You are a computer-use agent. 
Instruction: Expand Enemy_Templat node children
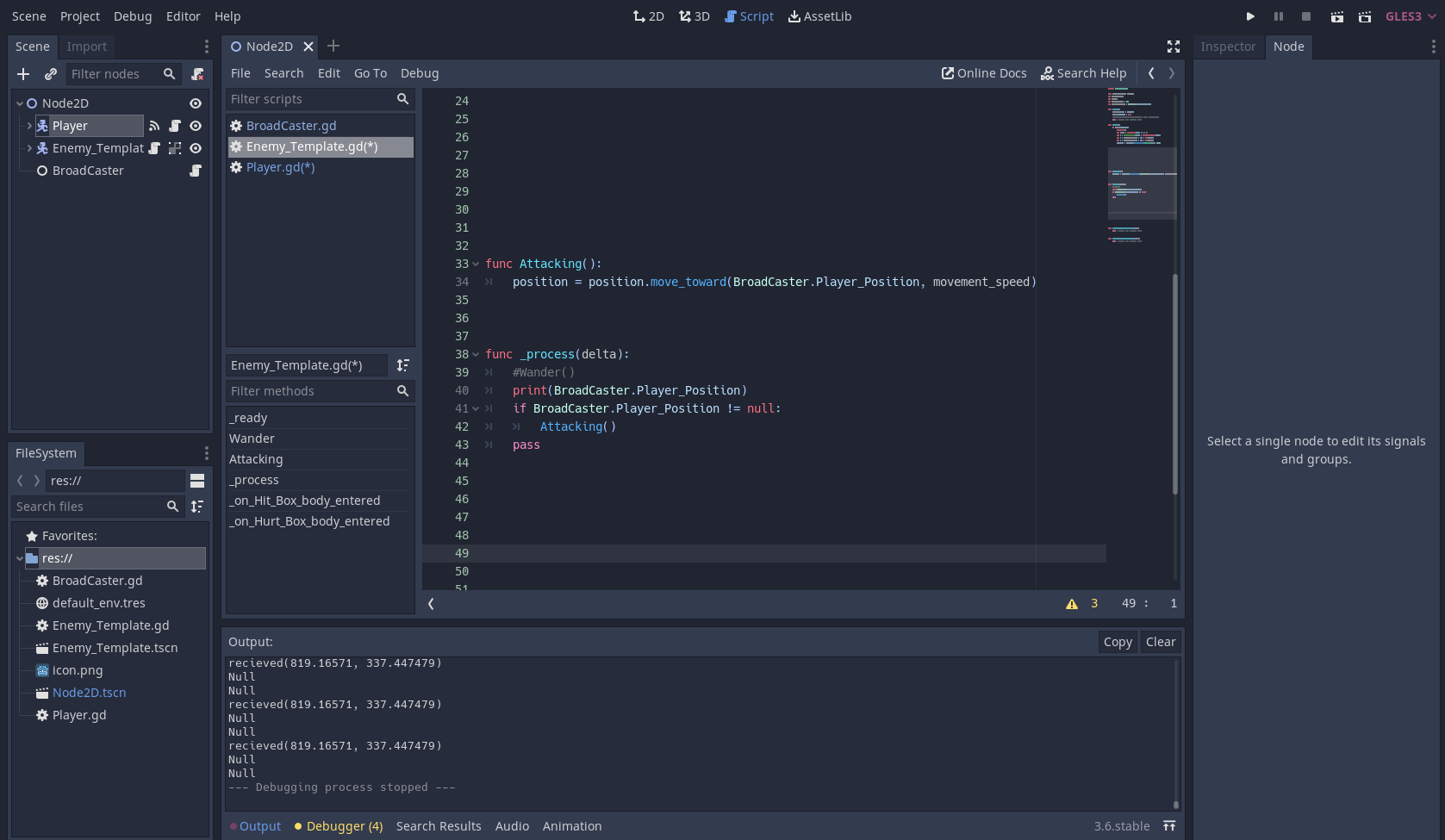pyautogui.click(x=29, y=148)
